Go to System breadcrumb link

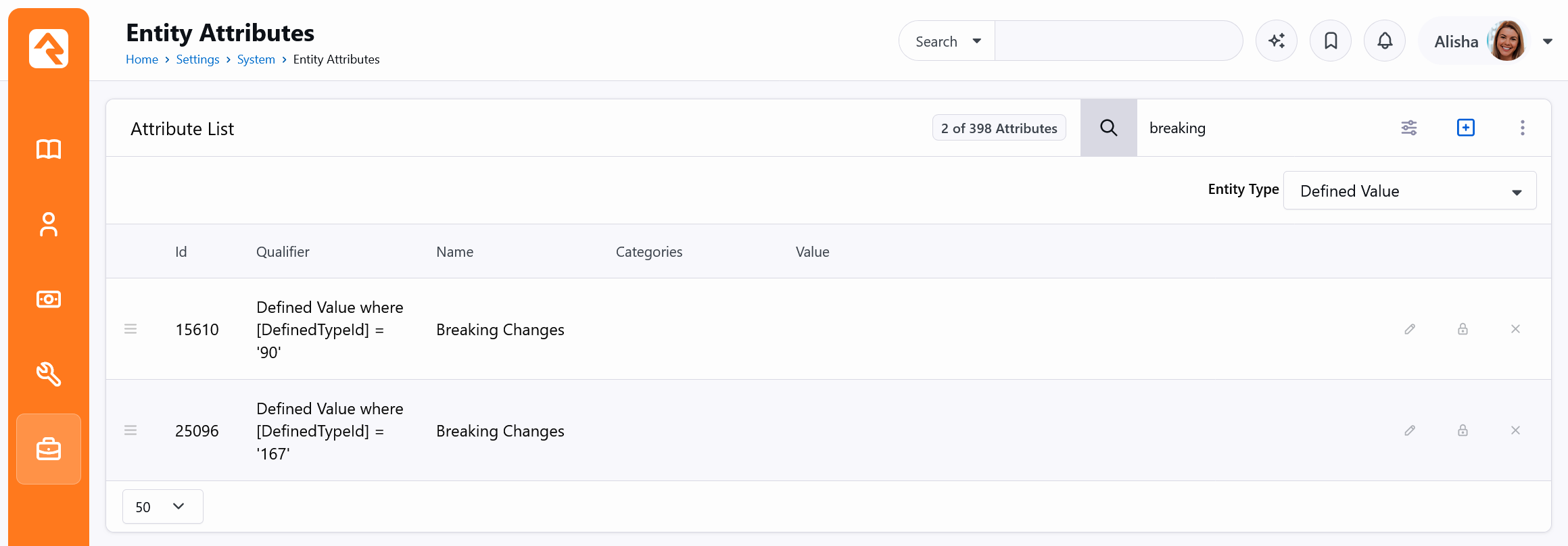click(x=256, y=59)
